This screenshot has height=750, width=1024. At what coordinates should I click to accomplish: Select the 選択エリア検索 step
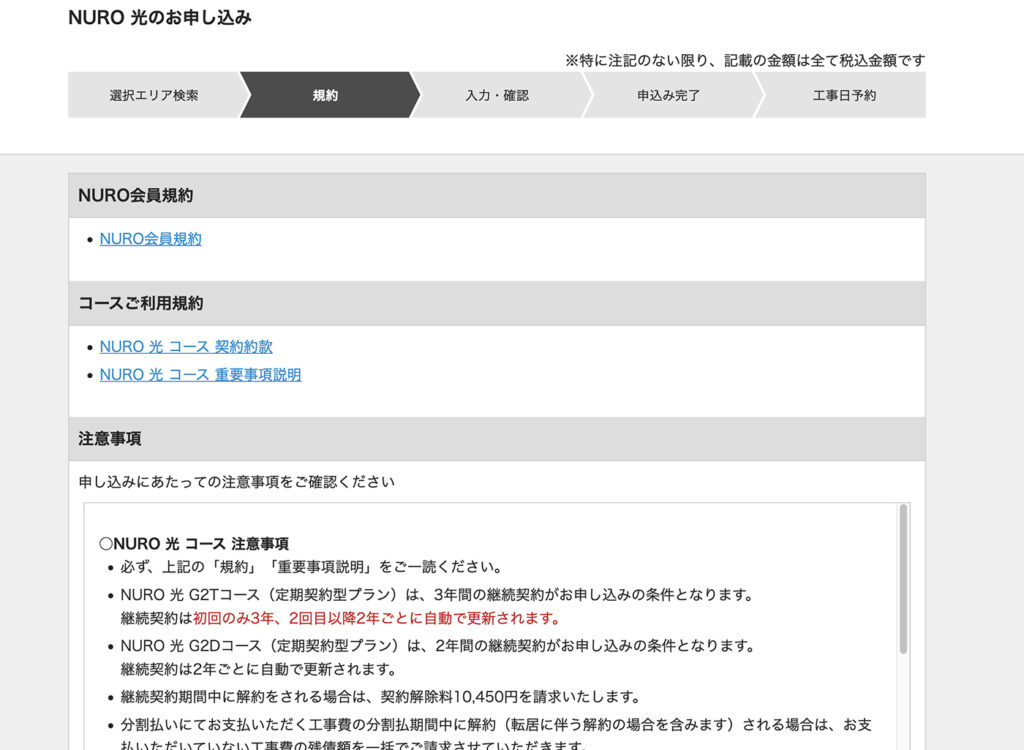[154, 95]
